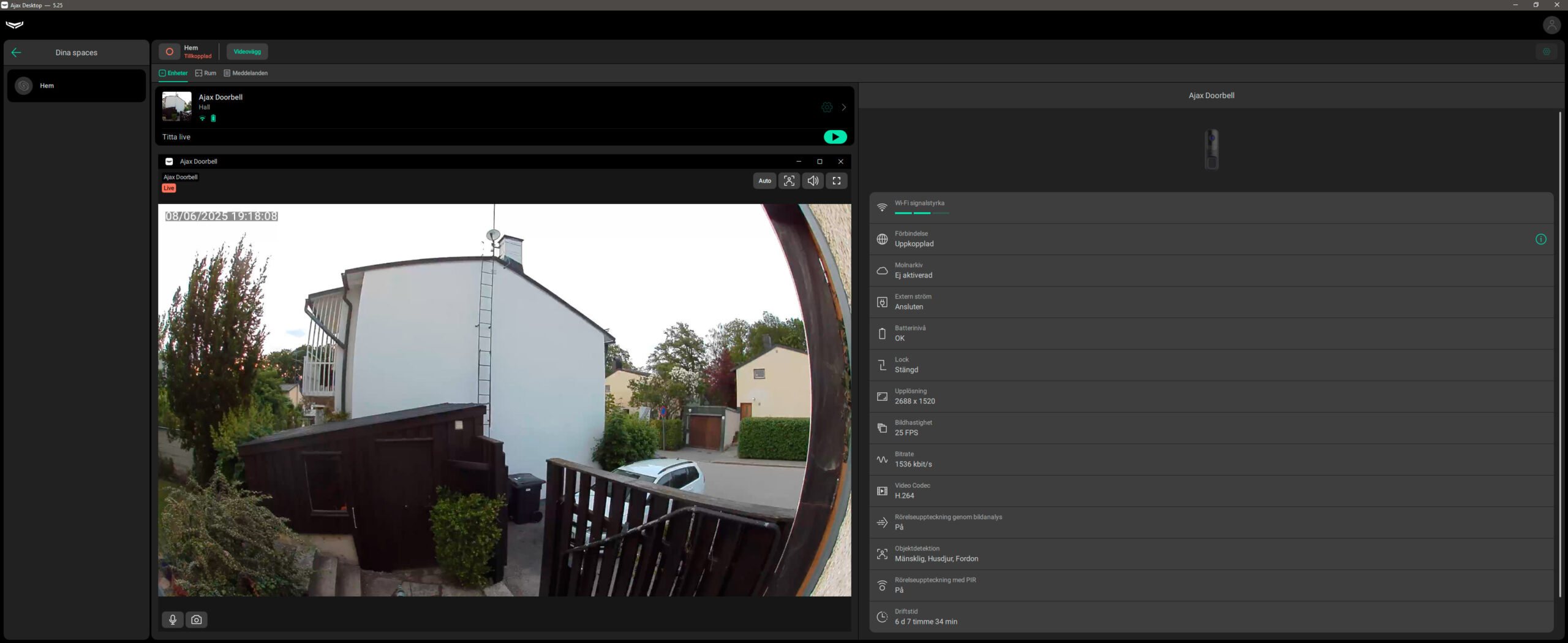The width and height of the screenshot is (1568, 643).
Task: Click the Ajax logo icon
Action: click(x=15, y=25)
